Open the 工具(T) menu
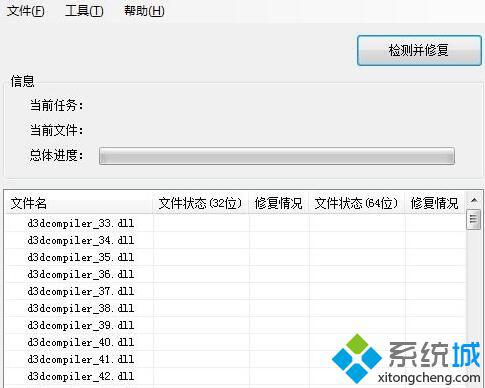The height and width of the screenshot is (388, 485). tap(84, 11)
